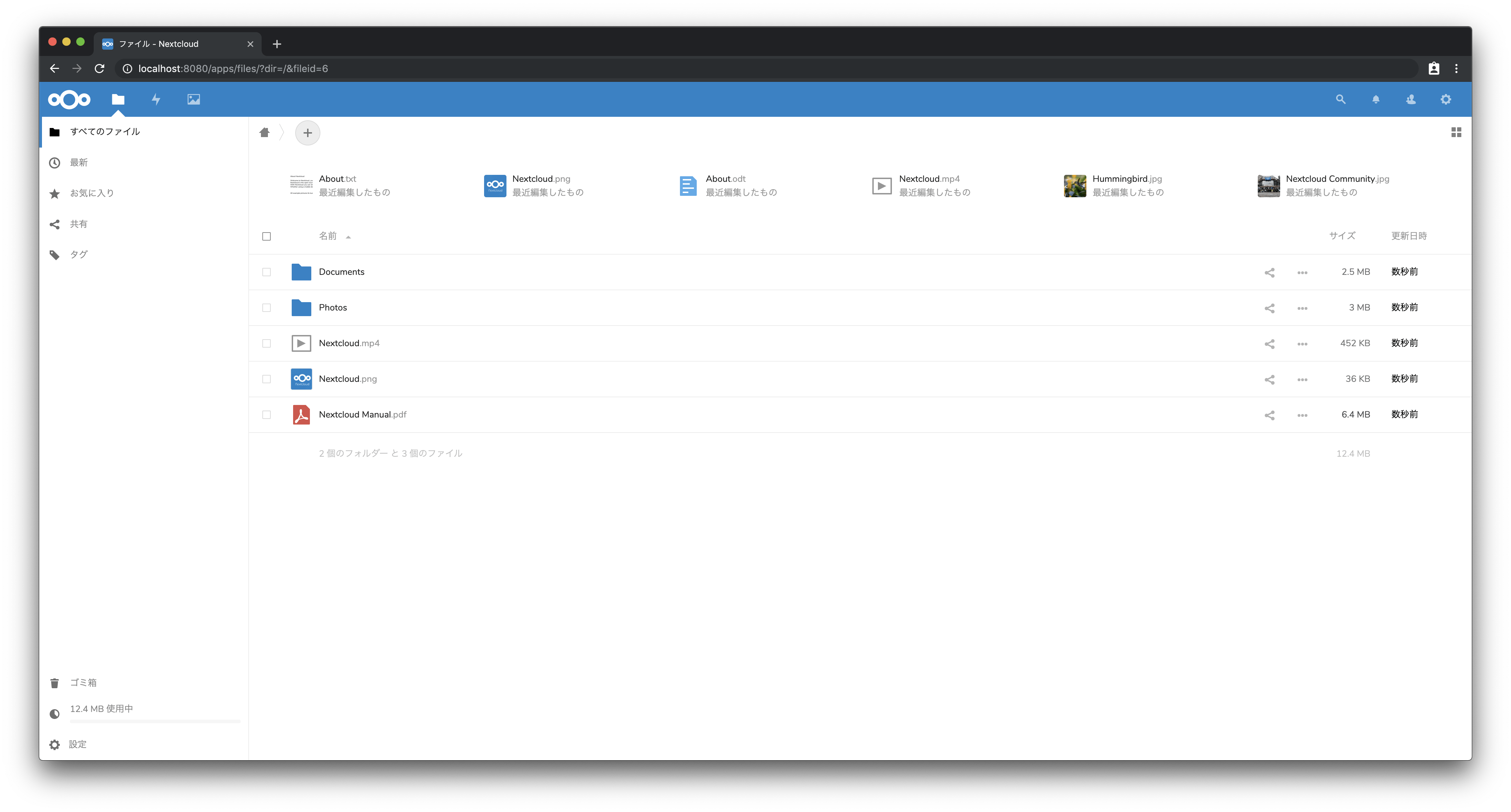Open the notifications bell
Image resolution: width=1511 pixels, height=812 pixels.
click(x=1376, y=99)
